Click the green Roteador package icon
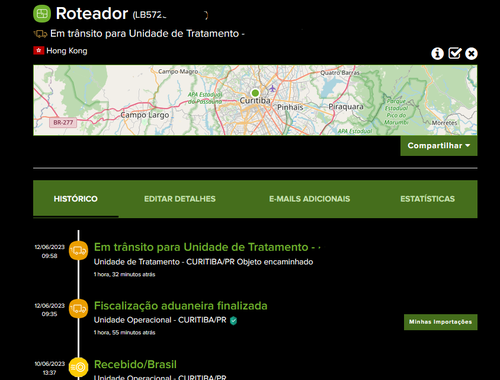The height and width of the screenshot is (380, 500). 42,14
